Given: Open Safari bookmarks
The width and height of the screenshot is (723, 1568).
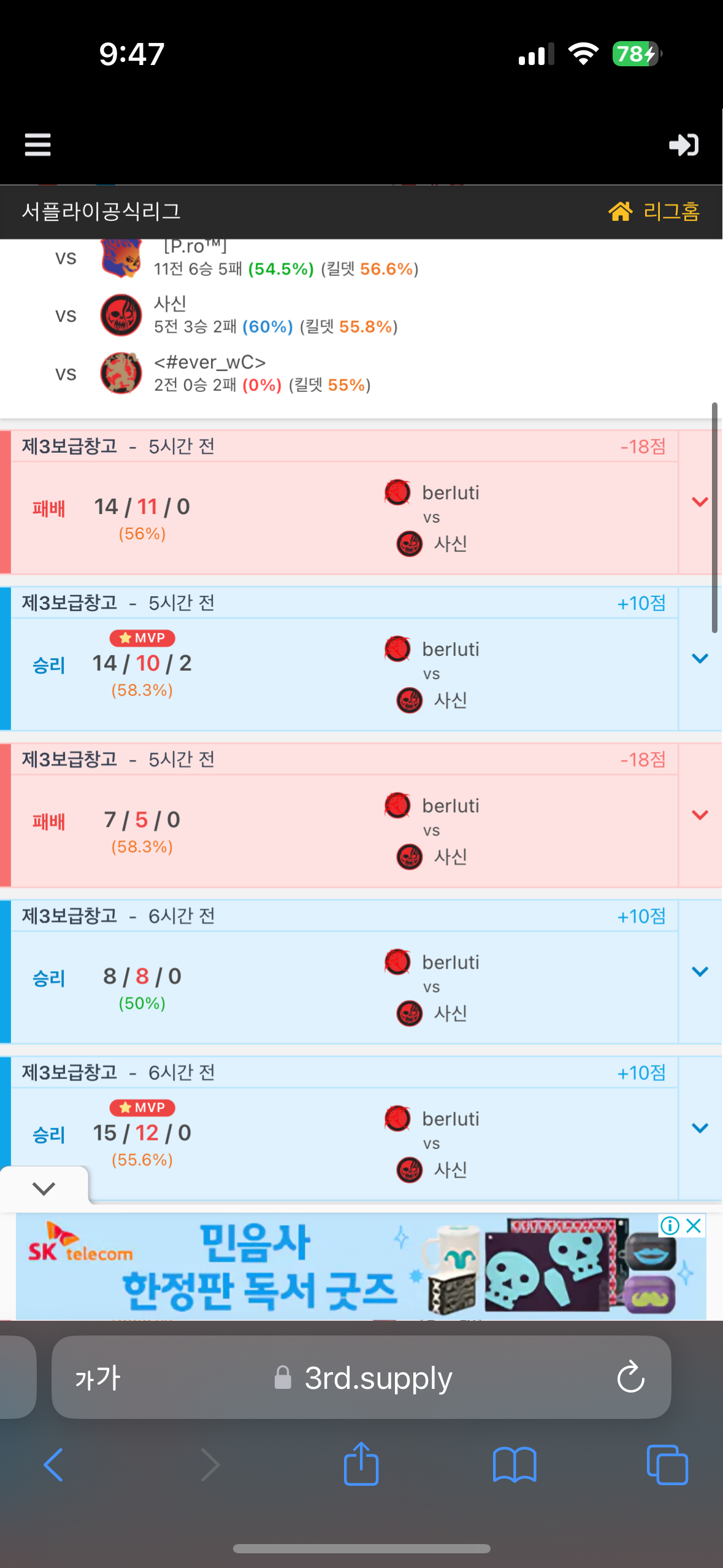Looking at the screenshot, I should (514, 1465).
